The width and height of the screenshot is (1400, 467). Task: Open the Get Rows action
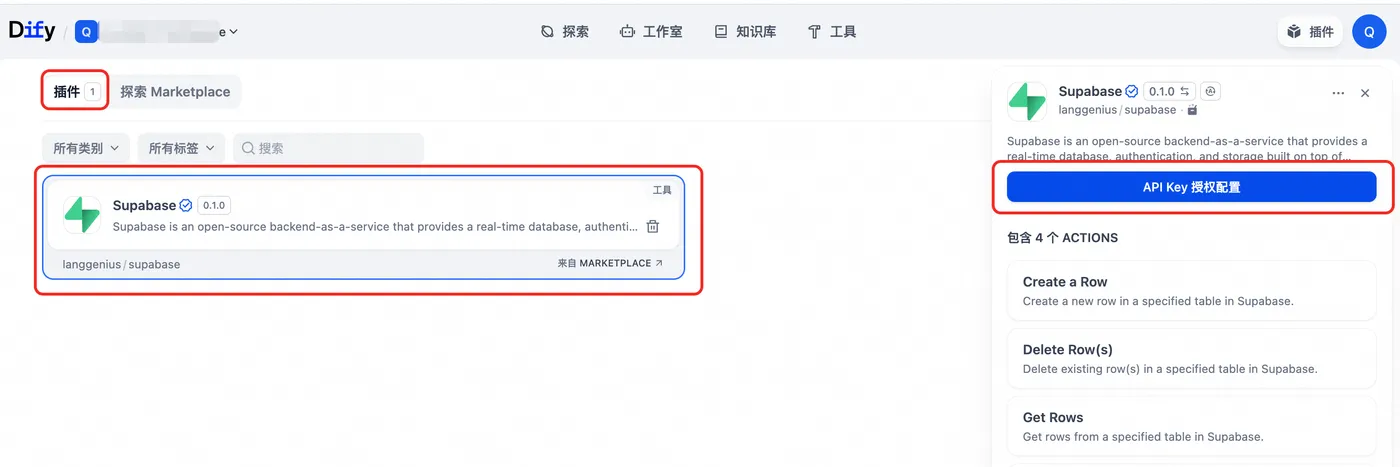1192,427
